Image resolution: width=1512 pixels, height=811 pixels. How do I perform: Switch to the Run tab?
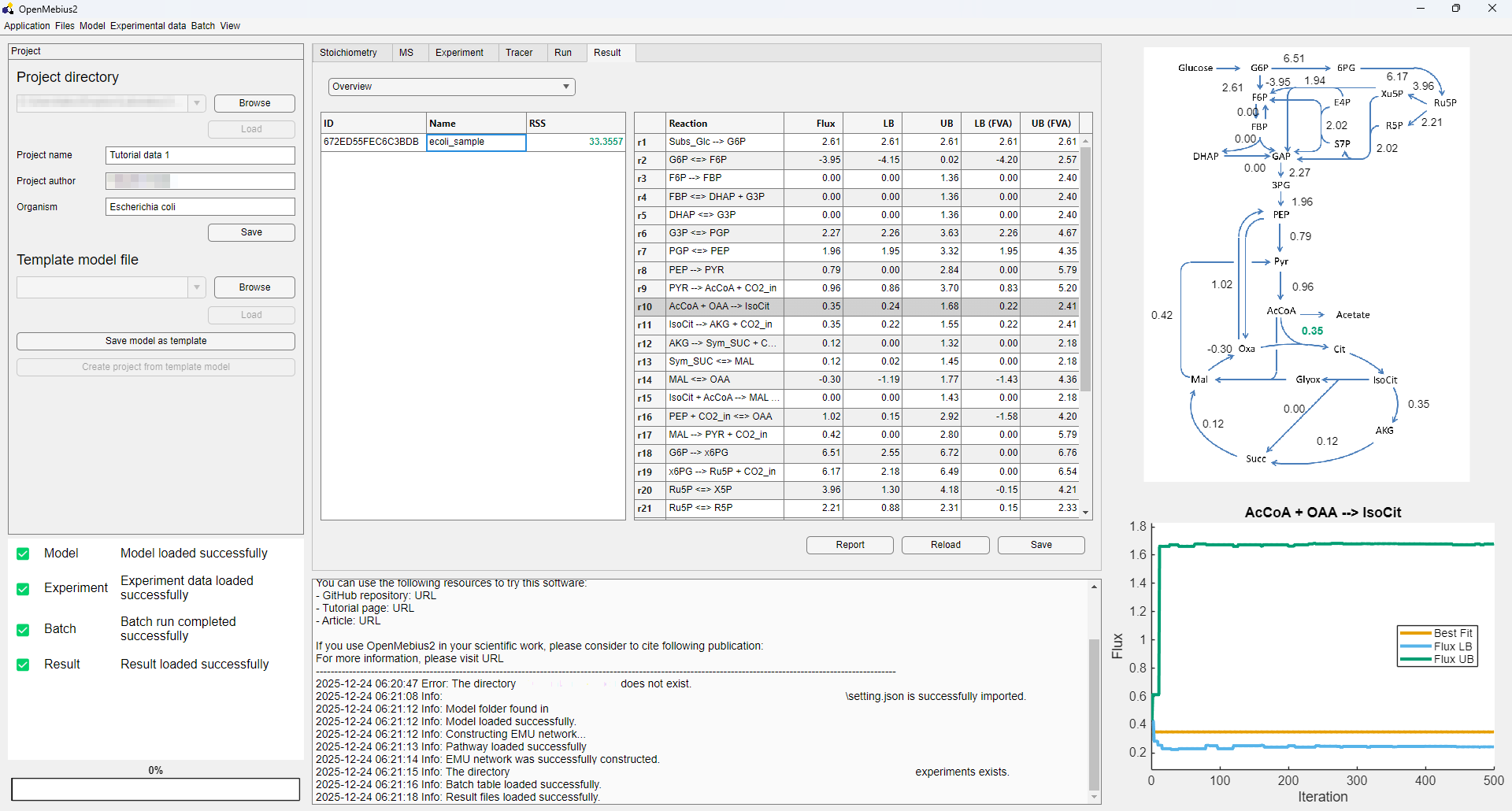tap(562, 52)
